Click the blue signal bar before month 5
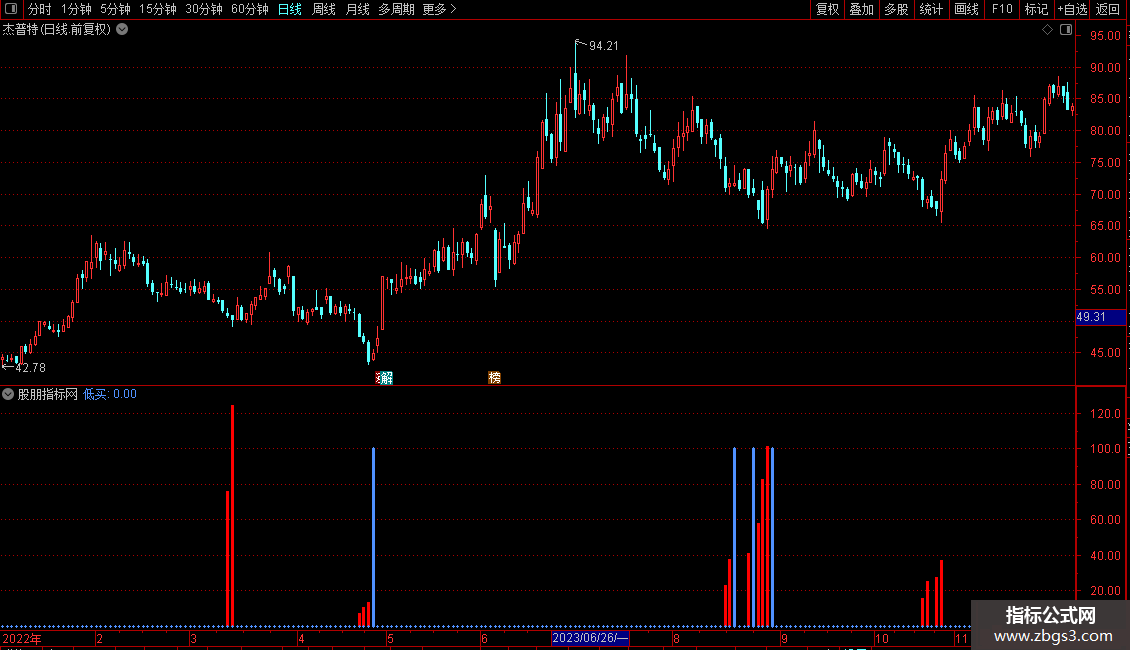Viewport: 1130px width, 650px height. [x=373, y=538]
